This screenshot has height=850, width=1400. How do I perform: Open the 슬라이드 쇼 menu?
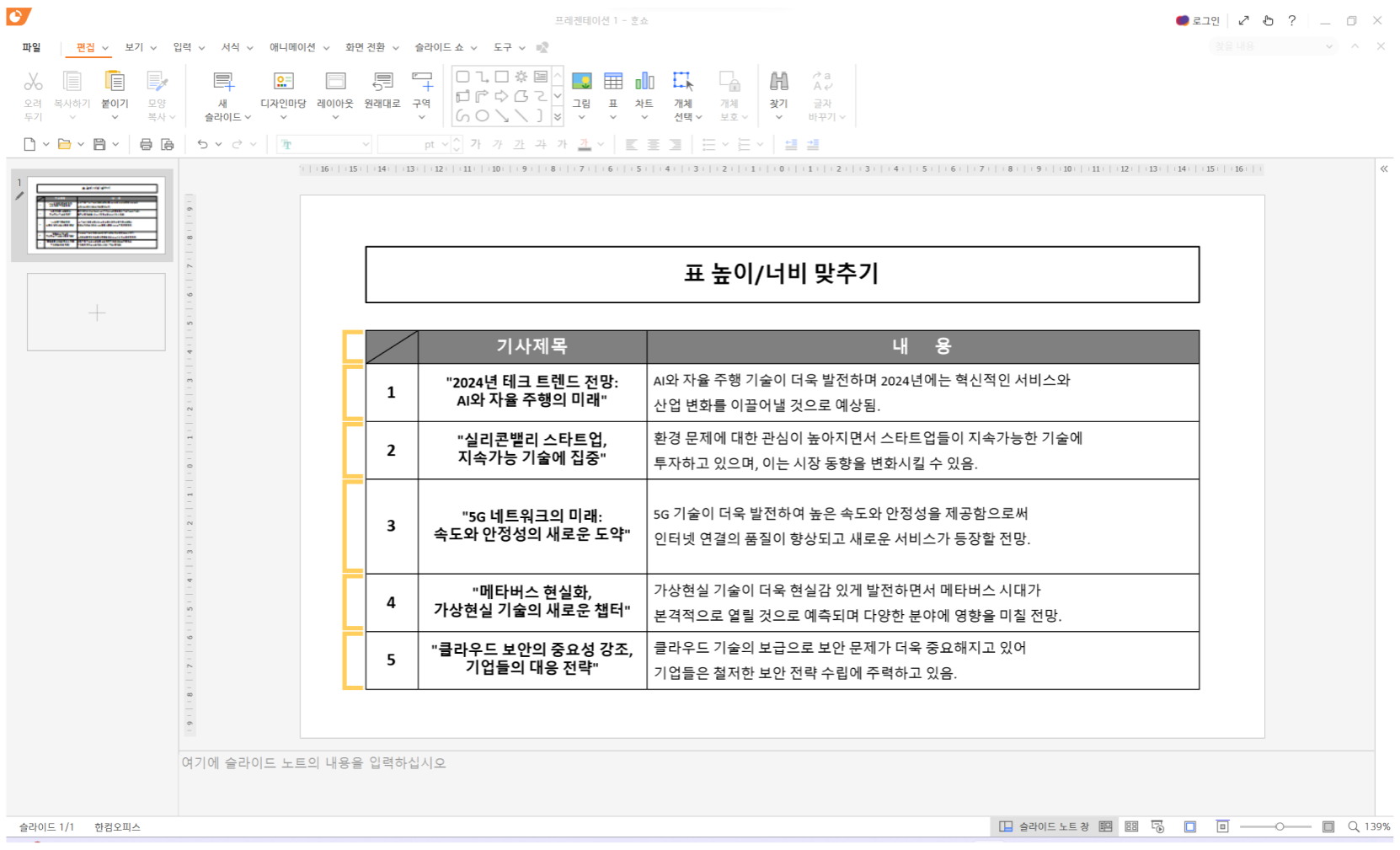(x=439, y=47)
